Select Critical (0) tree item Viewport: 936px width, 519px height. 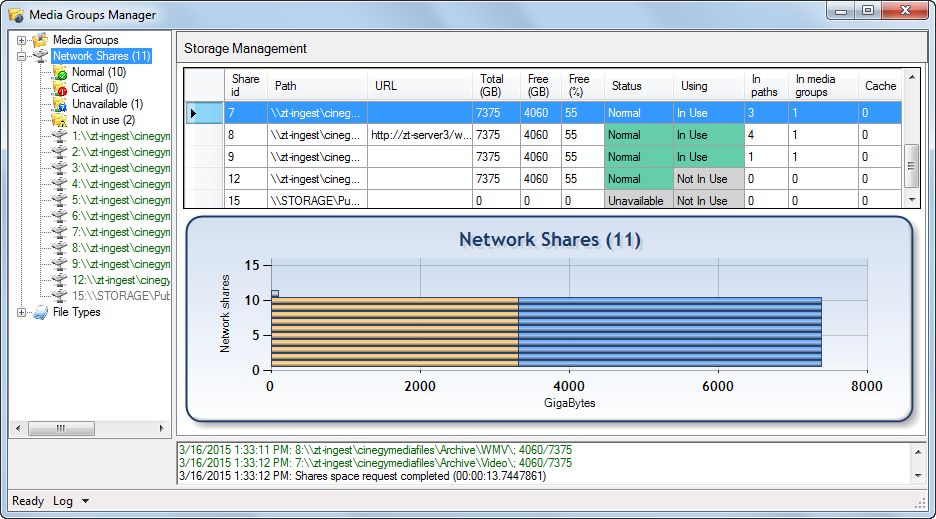pos(94,88)
